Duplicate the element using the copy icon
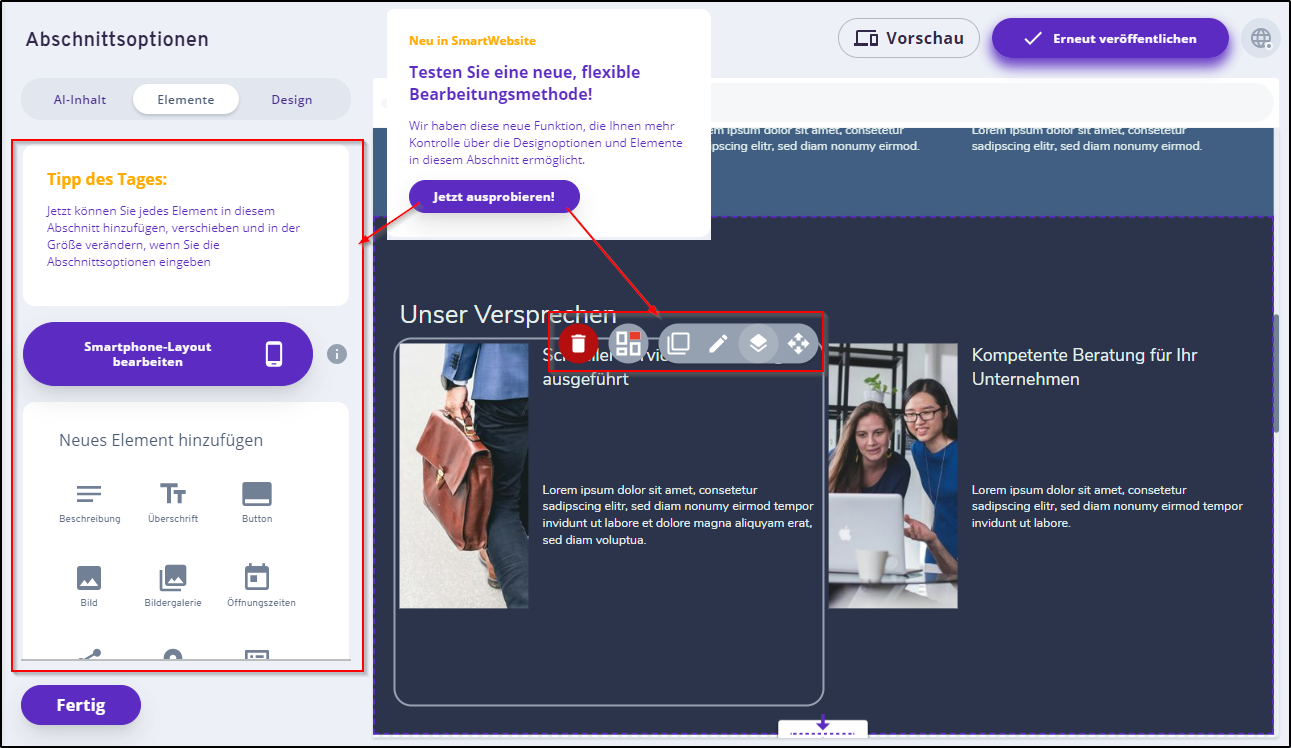 pyautogui.click(x=678, y=343)
